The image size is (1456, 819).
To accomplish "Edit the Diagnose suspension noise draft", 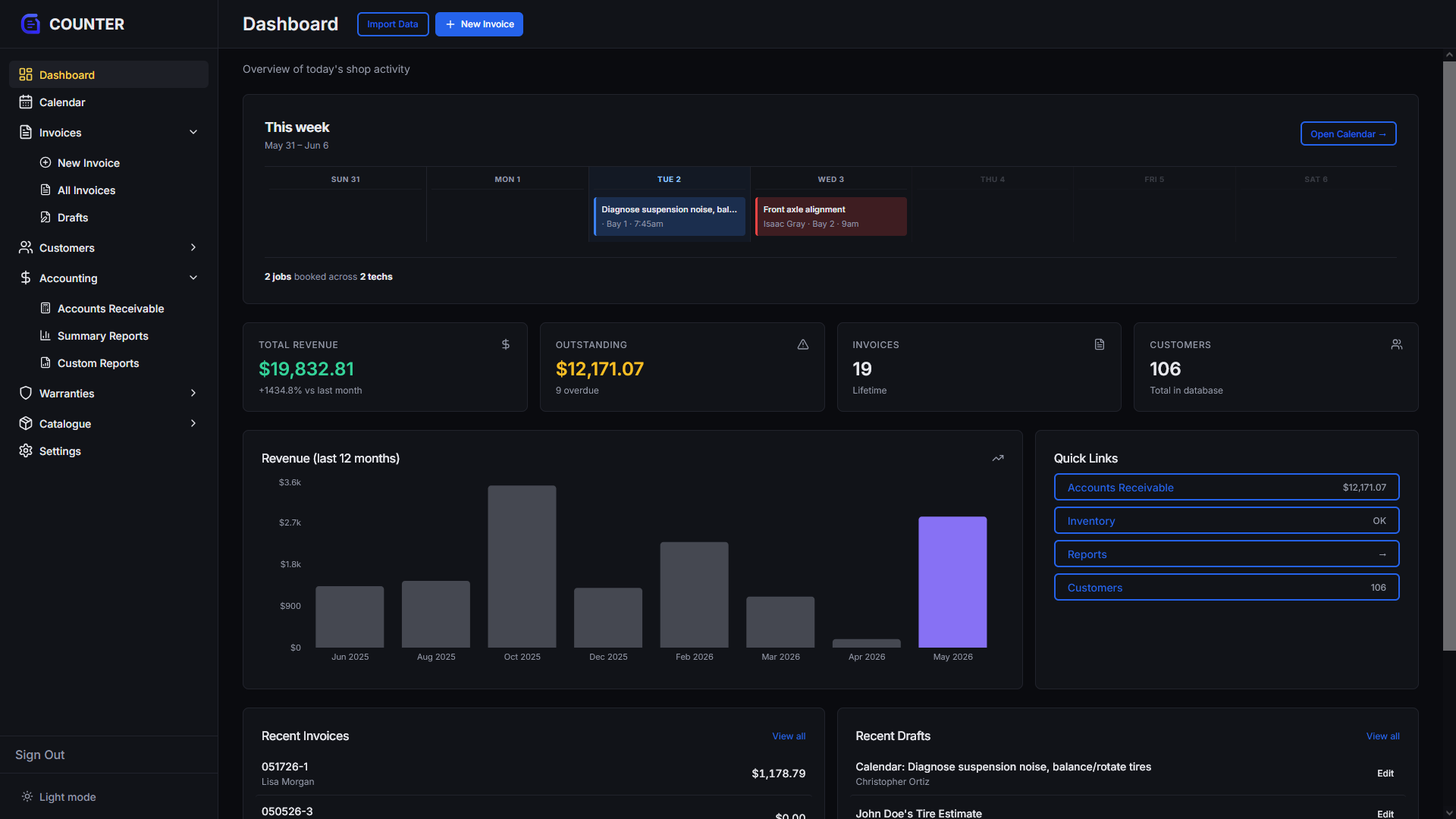I will click(1385, 773).
